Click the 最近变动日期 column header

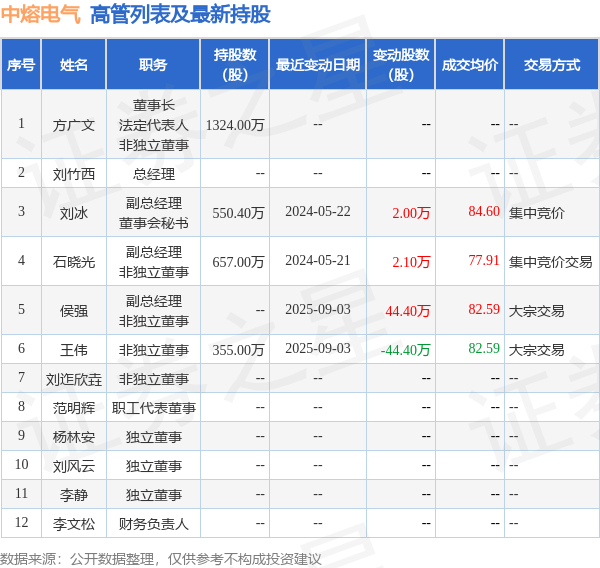(x=318, y=65)
